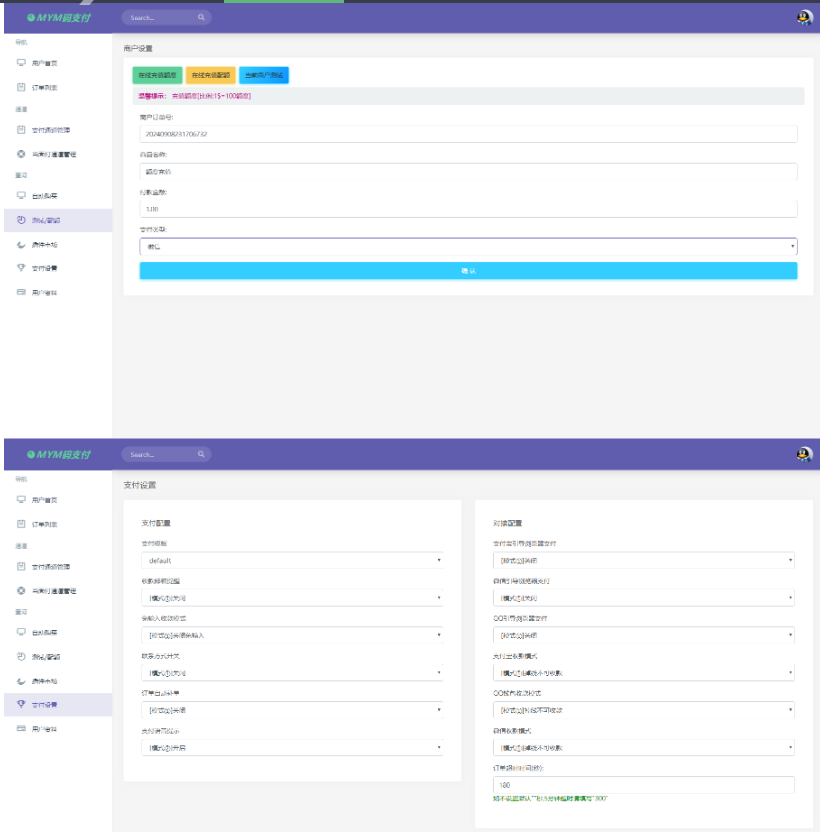Click the green MYM码支付 logo on the 支付设置 page
Image resolution: width=820 pixels, height=832 pixels.
point(59,454)
